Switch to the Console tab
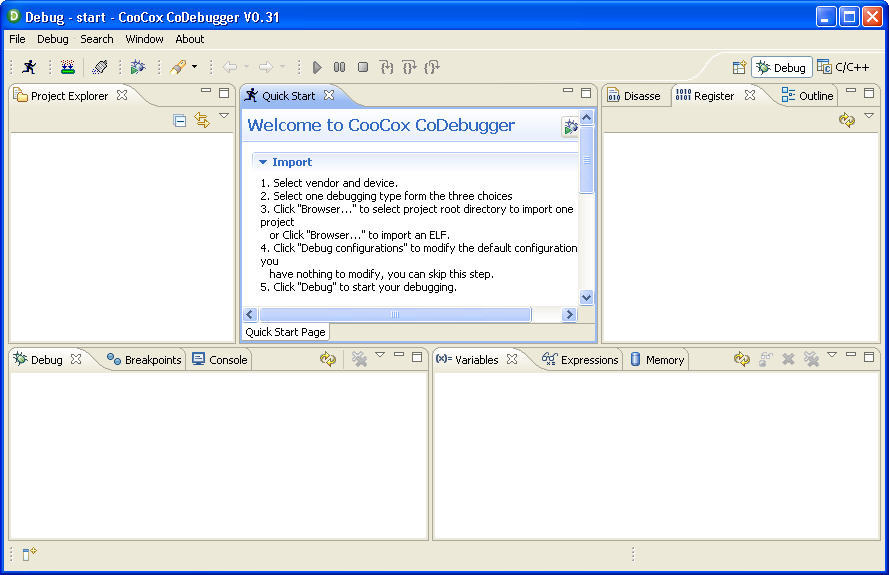 pyautogui.click(x=220, y=360)
